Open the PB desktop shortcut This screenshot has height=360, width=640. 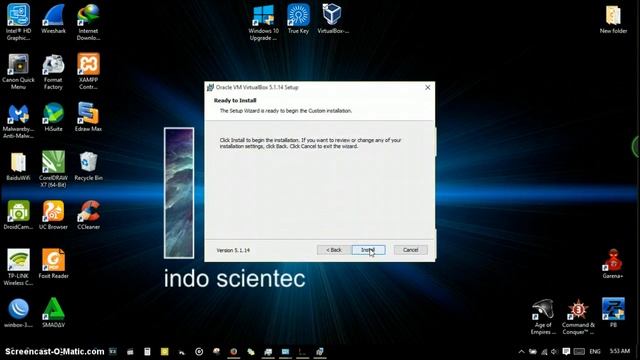(x=613, y=313)
